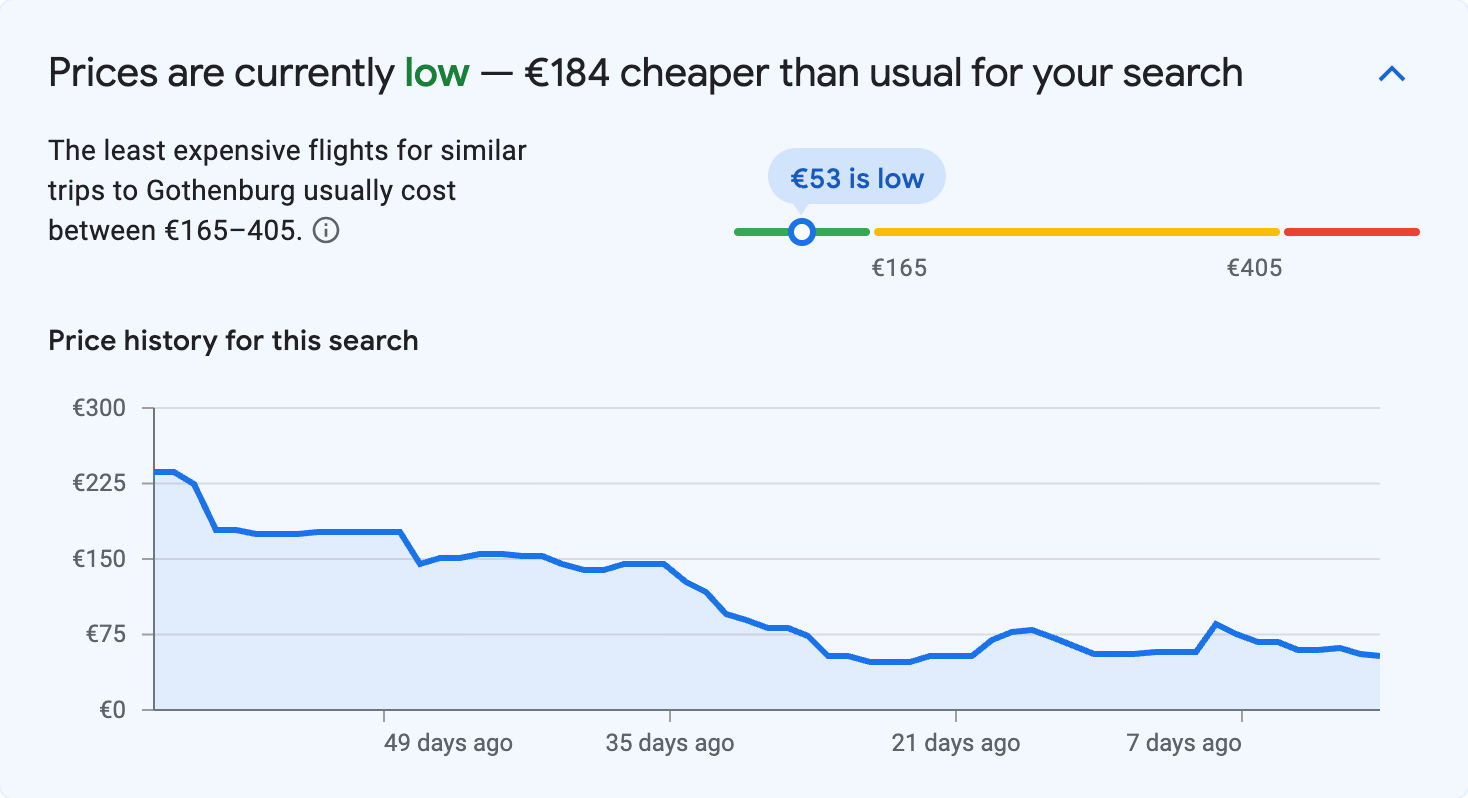1468x798 pixels.
Task: Click the 35 days ago axis label
Action: coord(669,743)
